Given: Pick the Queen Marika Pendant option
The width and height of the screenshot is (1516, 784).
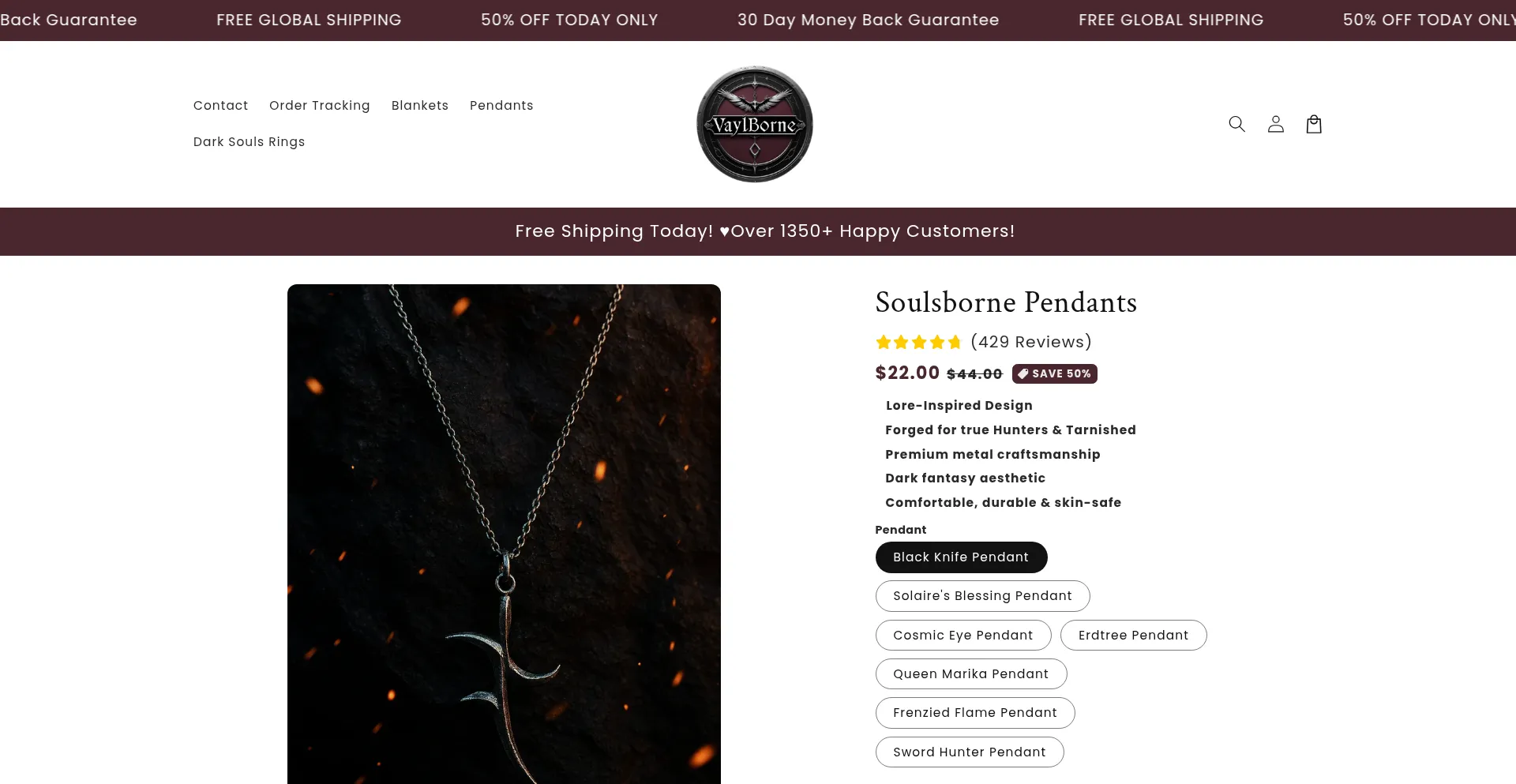Looking at the screenshot, I should 970,674.
